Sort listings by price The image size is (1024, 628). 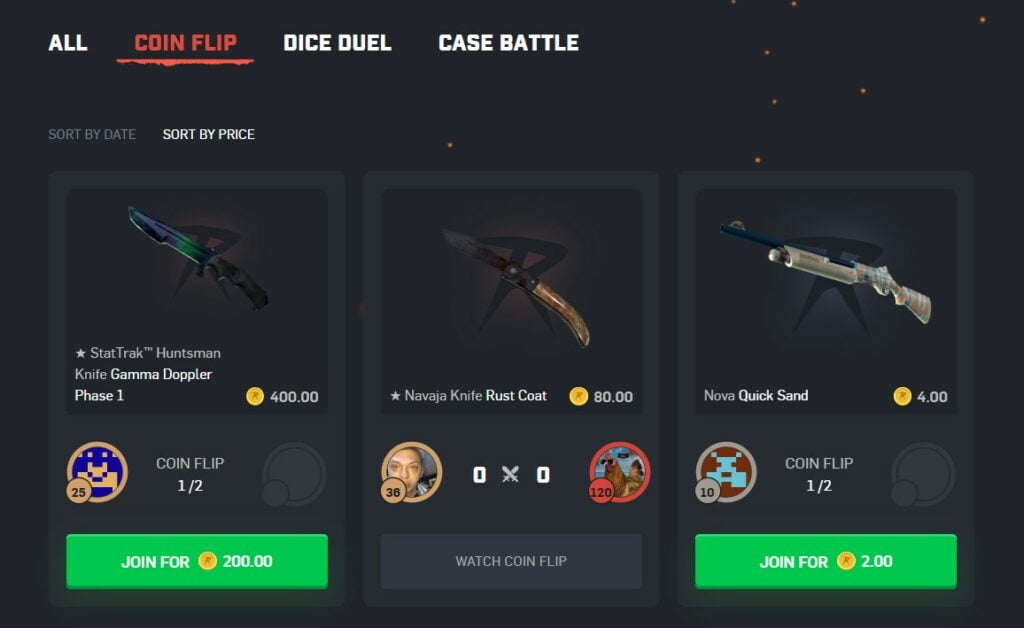pos(208,134)
